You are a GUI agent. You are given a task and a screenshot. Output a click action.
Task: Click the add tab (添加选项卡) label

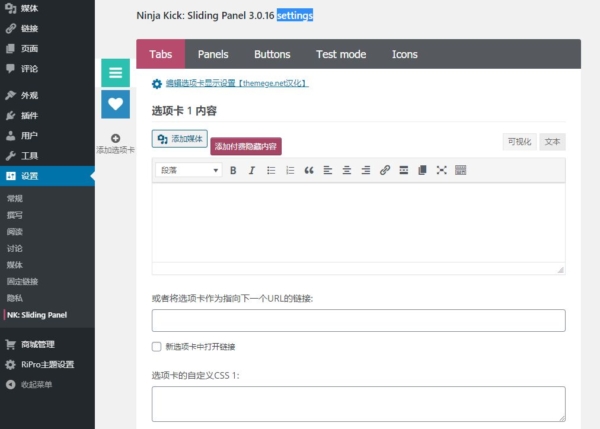(116, 150)
